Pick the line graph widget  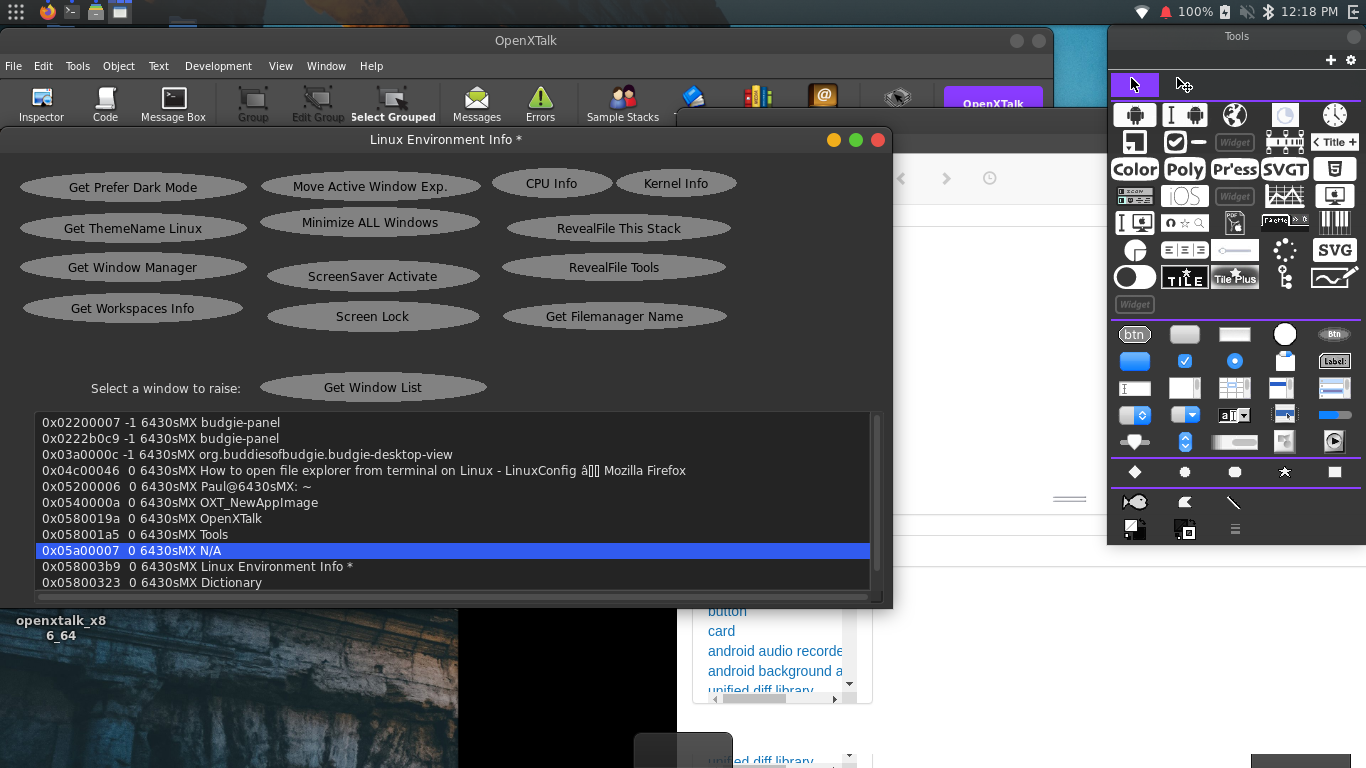(x=1285, y=196)
